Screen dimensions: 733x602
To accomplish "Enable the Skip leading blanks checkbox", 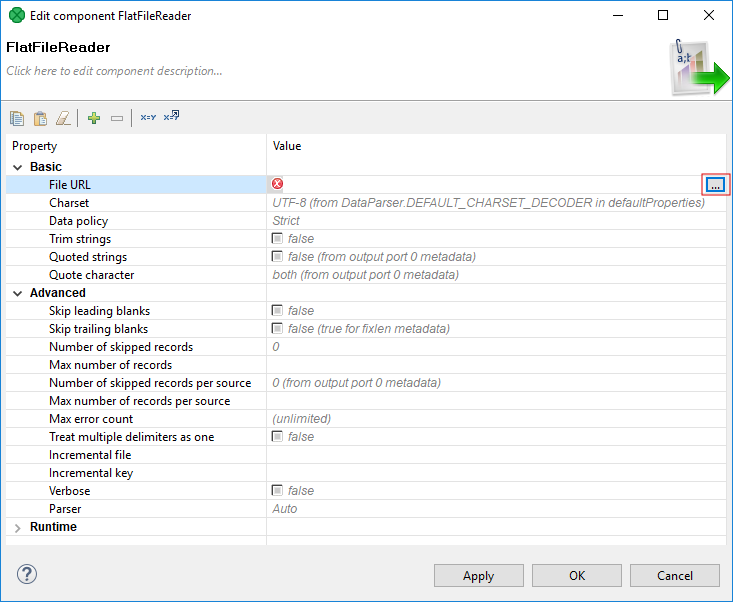I will tap(278, 311).
